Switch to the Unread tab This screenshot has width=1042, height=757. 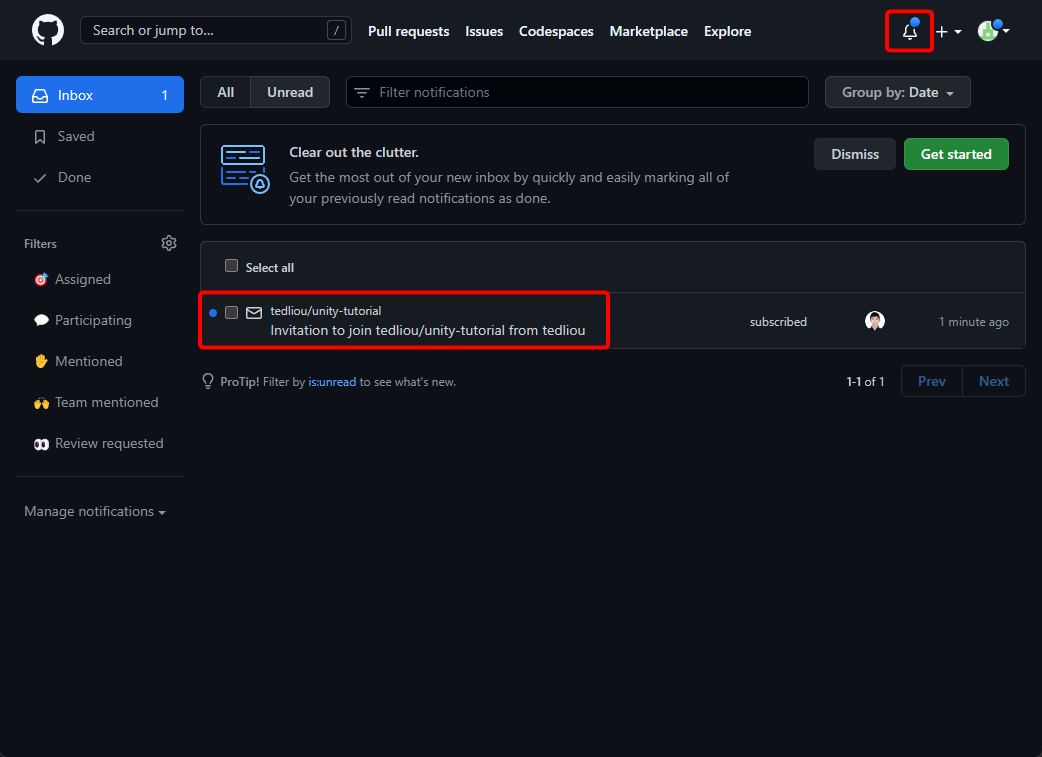(x=290, y=92)
